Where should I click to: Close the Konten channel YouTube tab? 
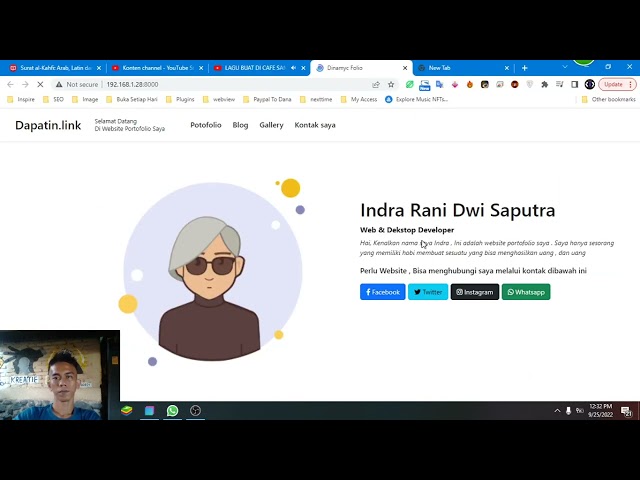tap(201, 68)
